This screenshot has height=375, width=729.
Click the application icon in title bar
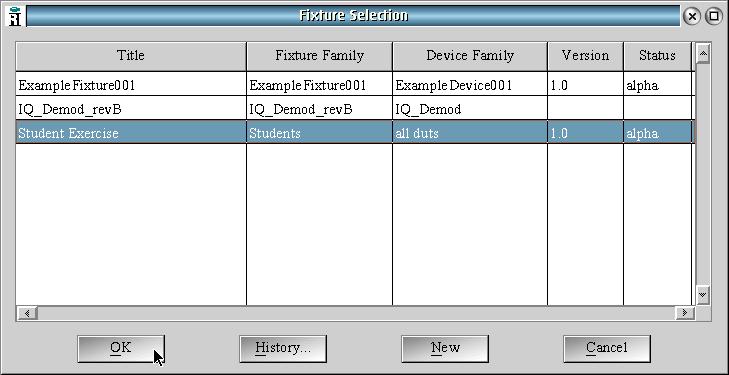pos(15,16)
